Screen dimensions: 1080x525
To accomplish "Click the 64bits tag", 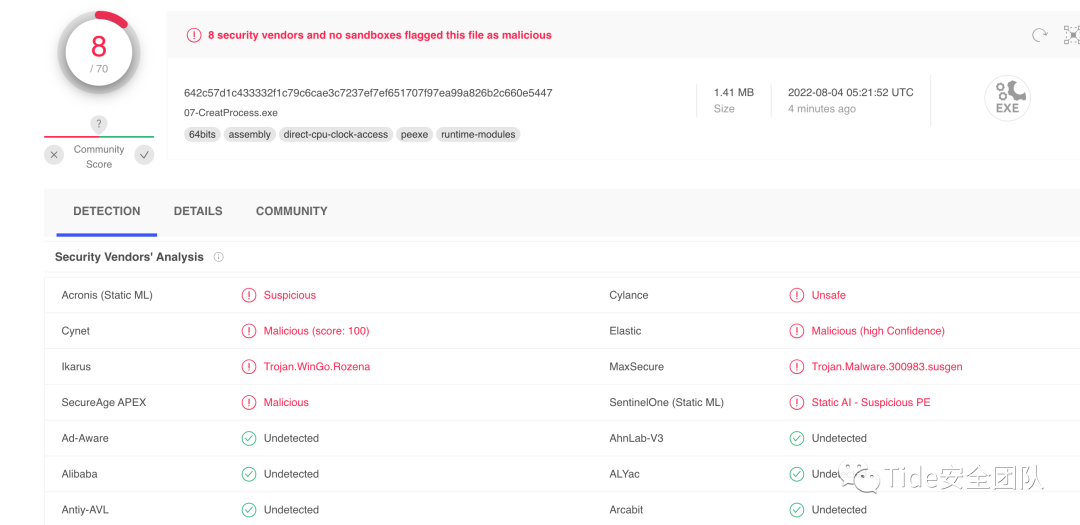I will tap(202, 134).
